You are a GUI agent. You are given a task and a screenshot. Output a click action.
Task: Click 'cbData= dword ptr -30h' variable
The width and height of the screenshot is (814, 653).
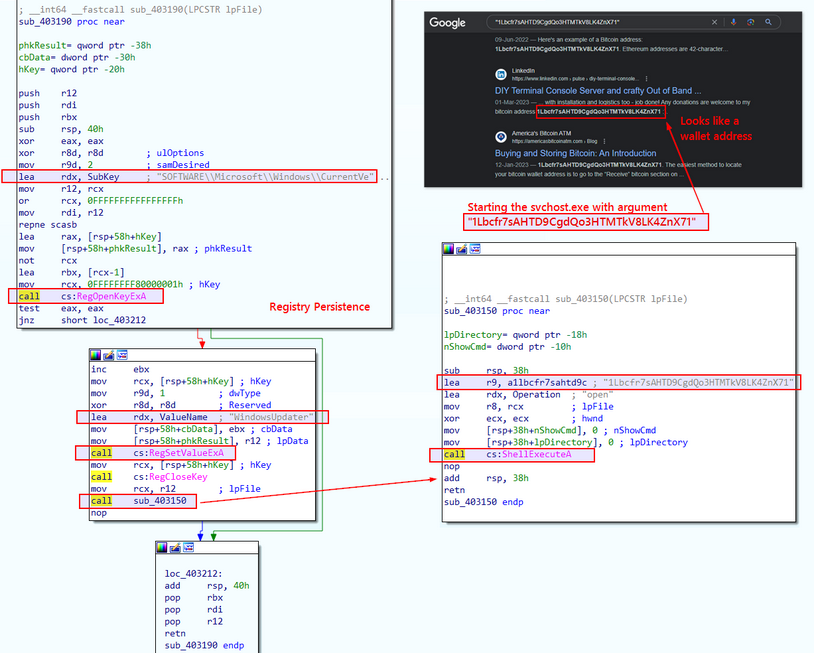77,58
